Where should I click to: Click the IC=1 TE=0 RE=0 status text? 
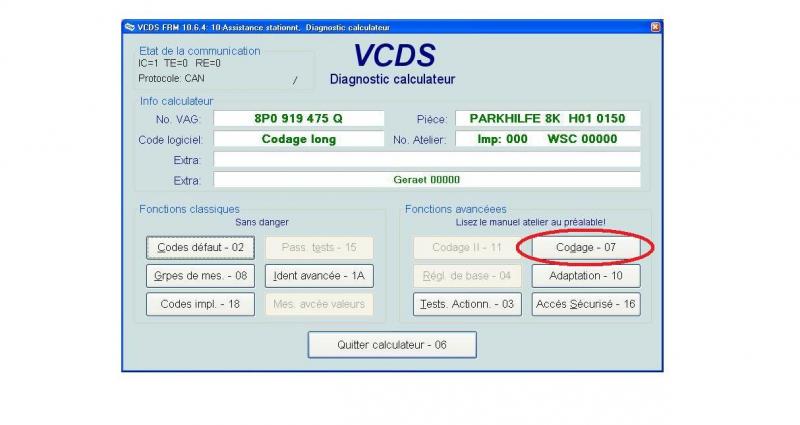pos(179,63)
